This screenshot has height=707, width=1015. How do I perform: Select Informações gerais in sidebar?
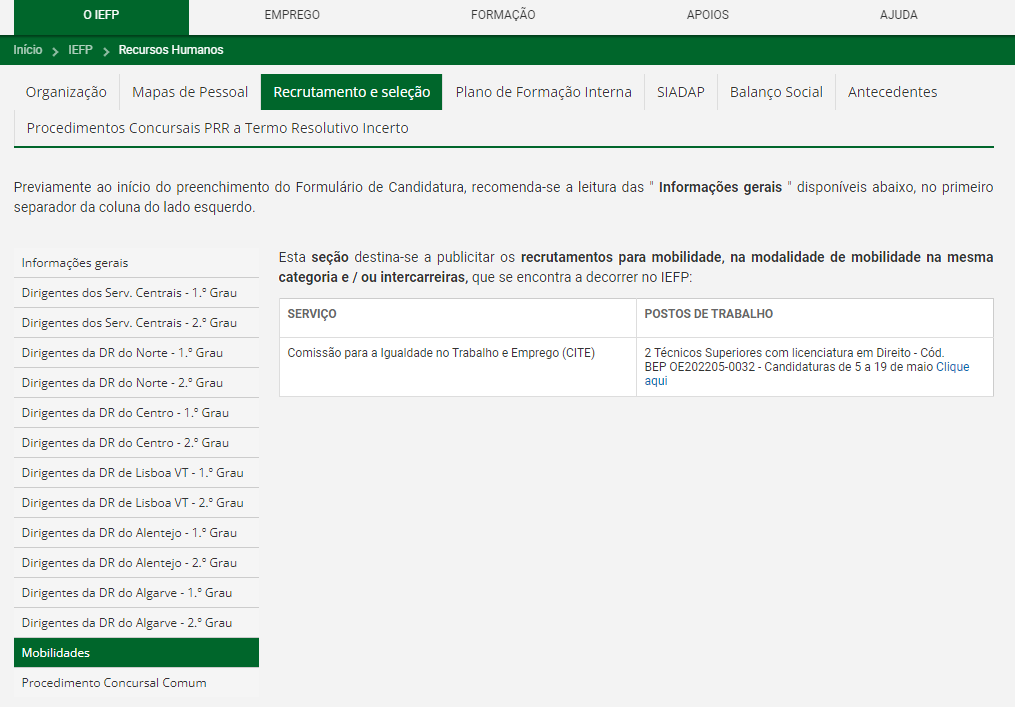click(75, 263)
